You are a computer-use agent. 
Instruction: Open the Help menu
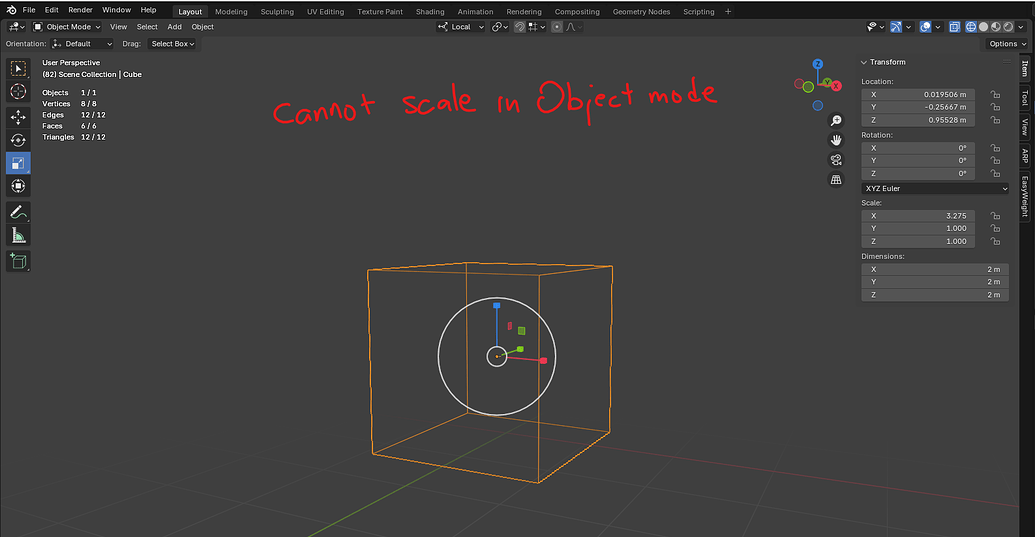pos(149,10)
